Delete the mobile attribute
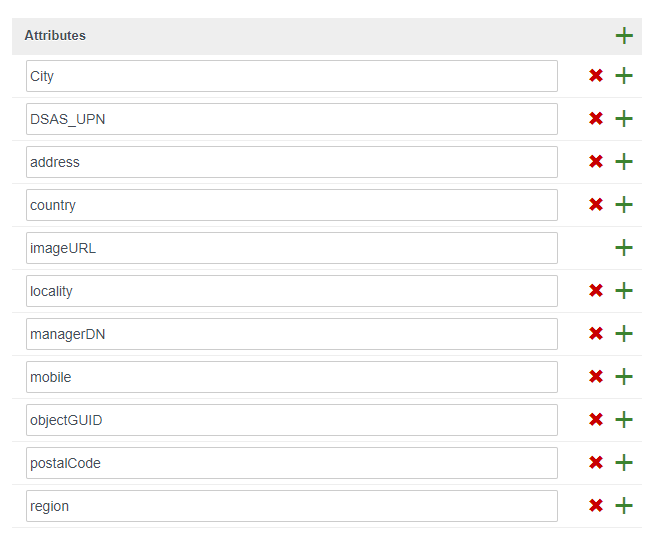Screen dimensions: 662x552 [x=596, y=377]
